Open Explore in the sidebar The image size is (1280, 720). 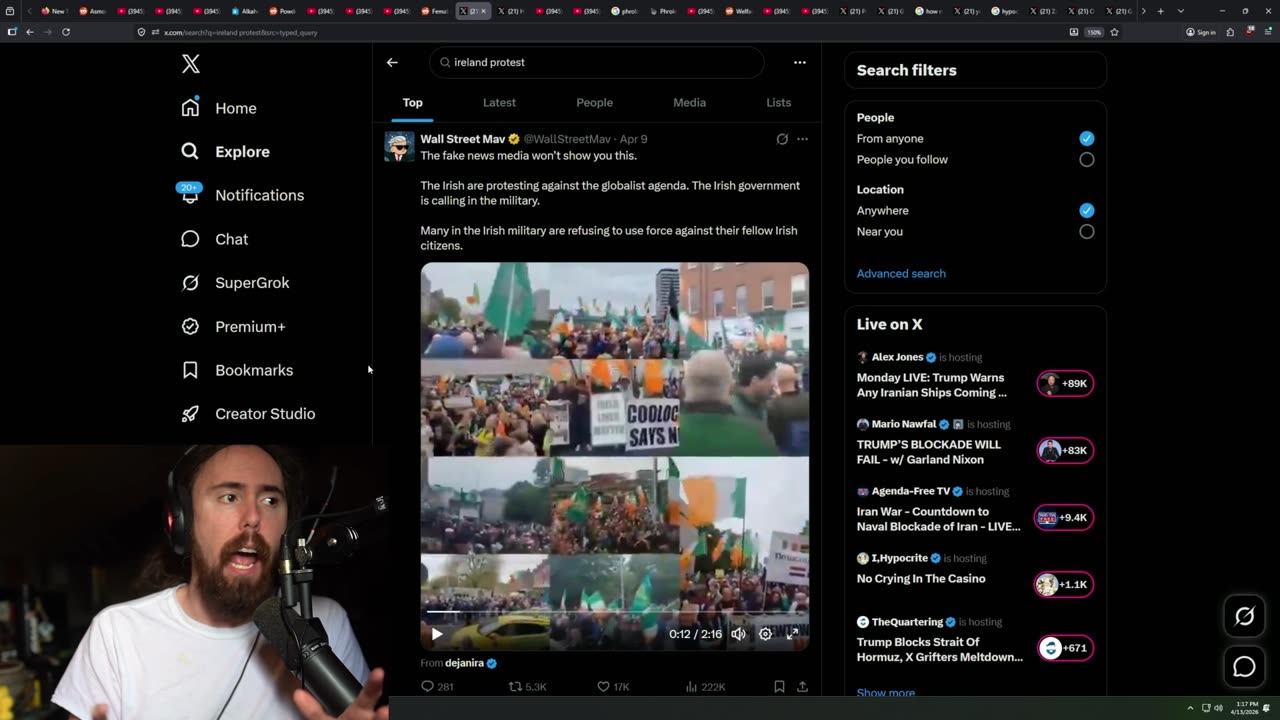point(226,151)
